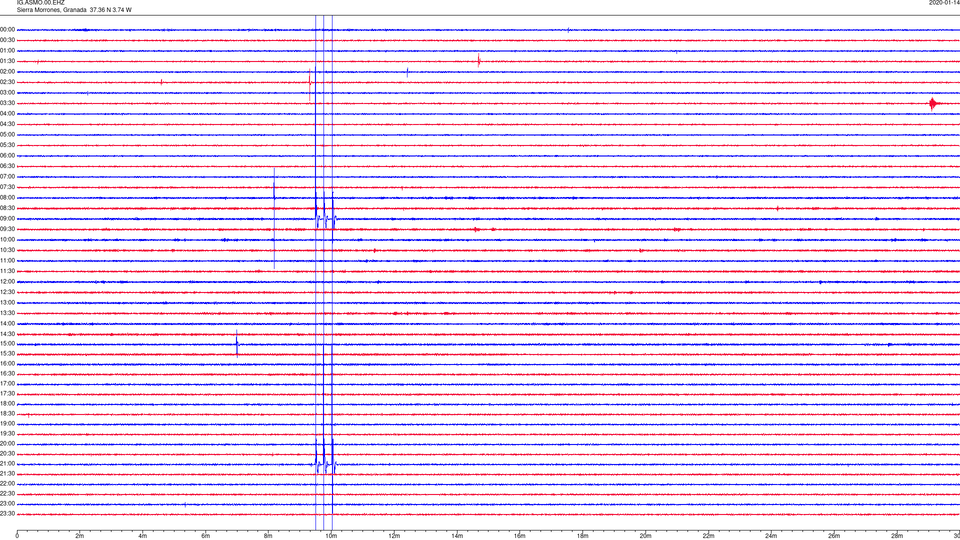Click the 05:00 time label

point(8,135)
